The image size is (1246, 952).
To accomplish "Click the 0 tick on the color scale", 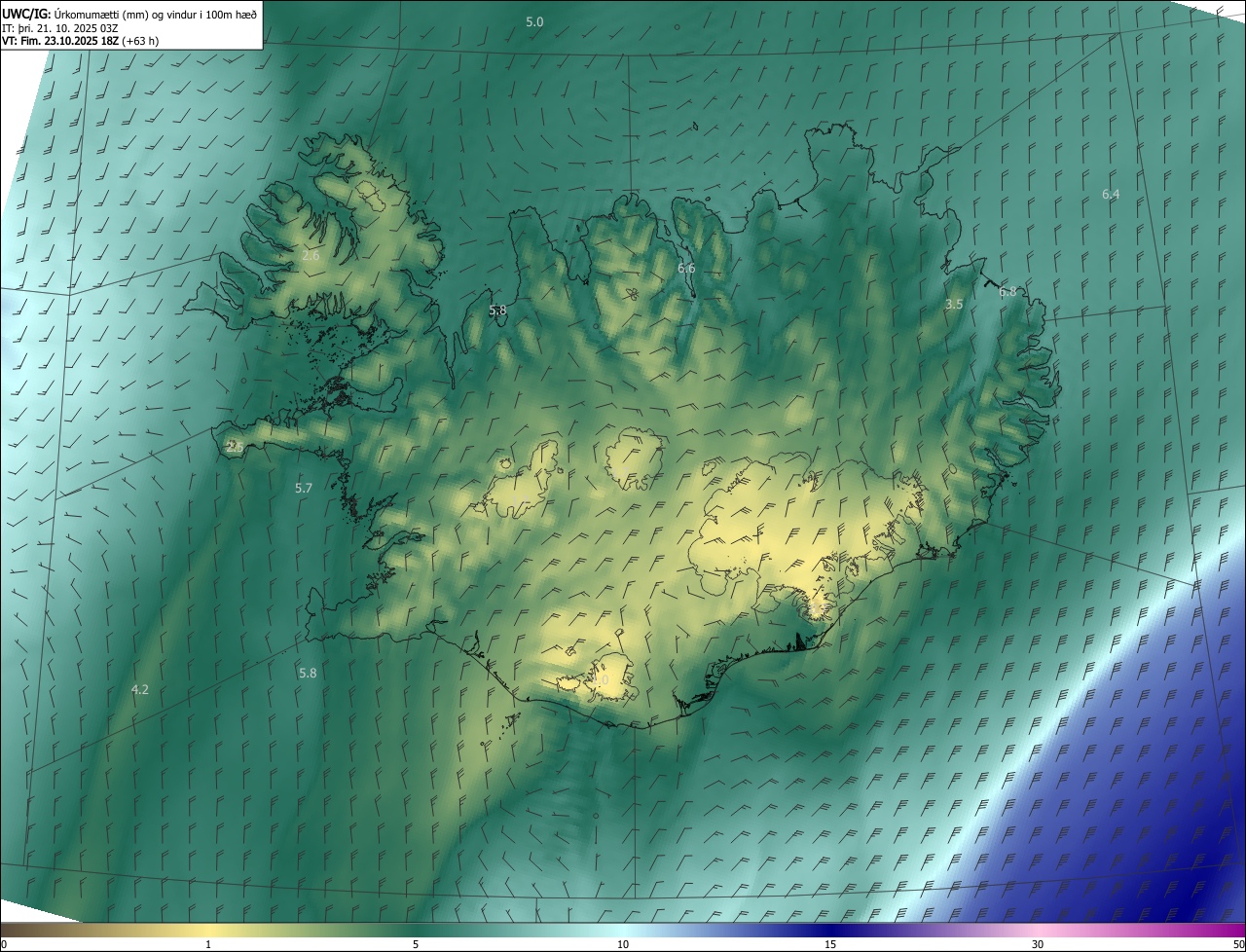I will (4, 945).
